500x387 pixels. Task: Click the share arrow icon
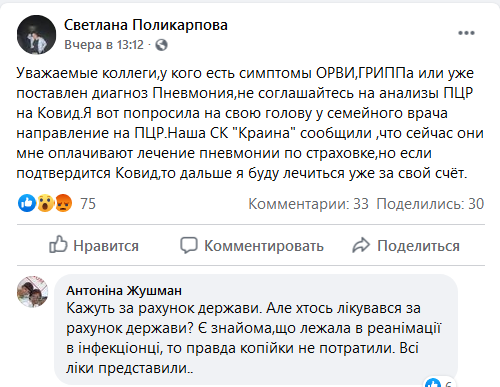[361, 245]
